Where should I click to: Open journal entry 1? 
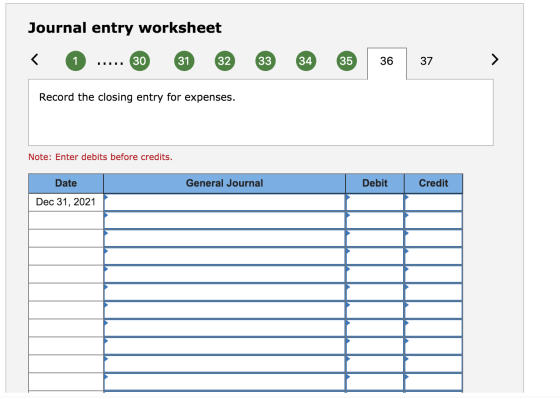(76, 61)
